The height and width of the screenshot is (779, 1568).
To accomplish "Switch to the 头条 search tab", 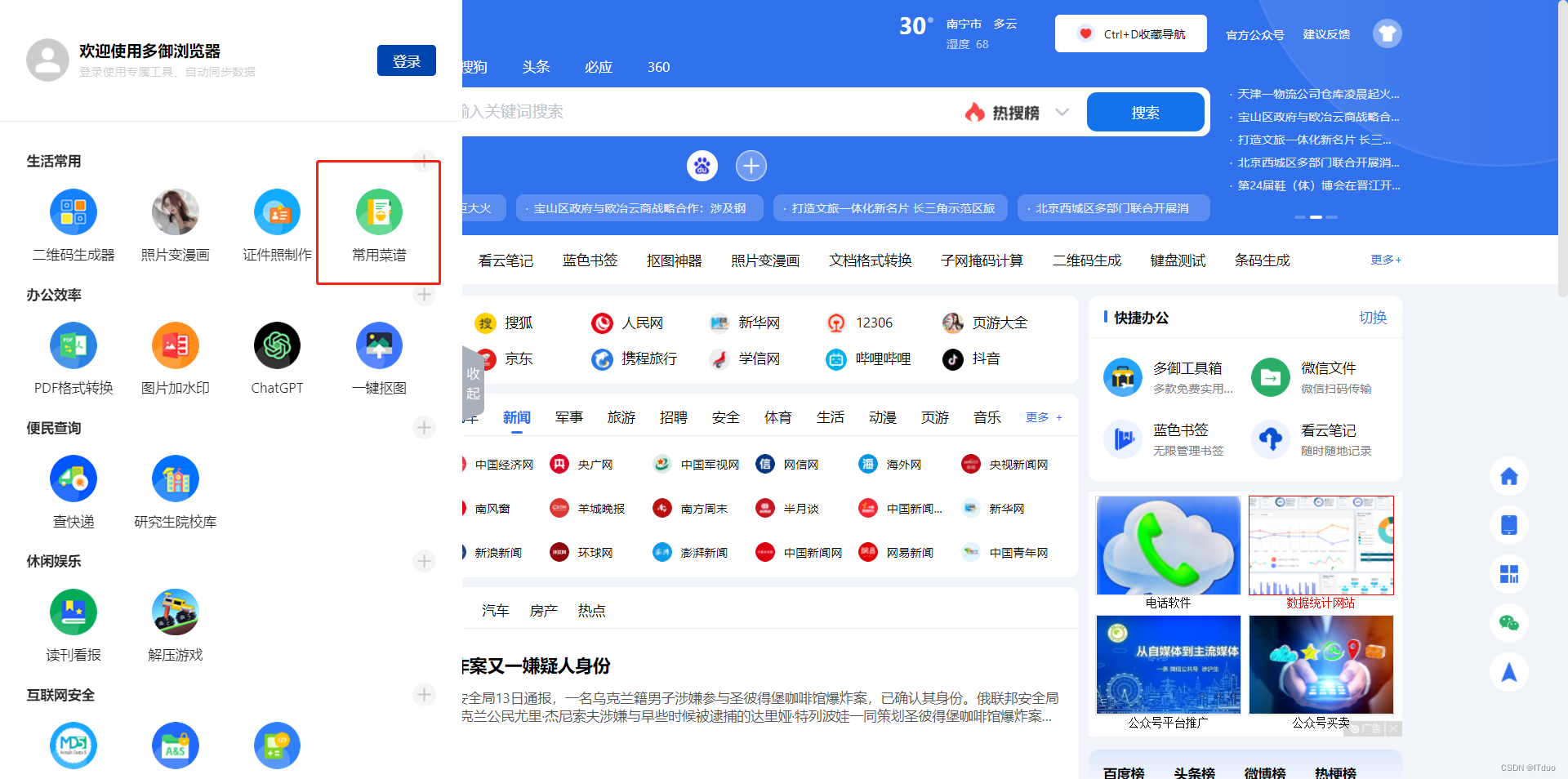I will pos(536,67).
